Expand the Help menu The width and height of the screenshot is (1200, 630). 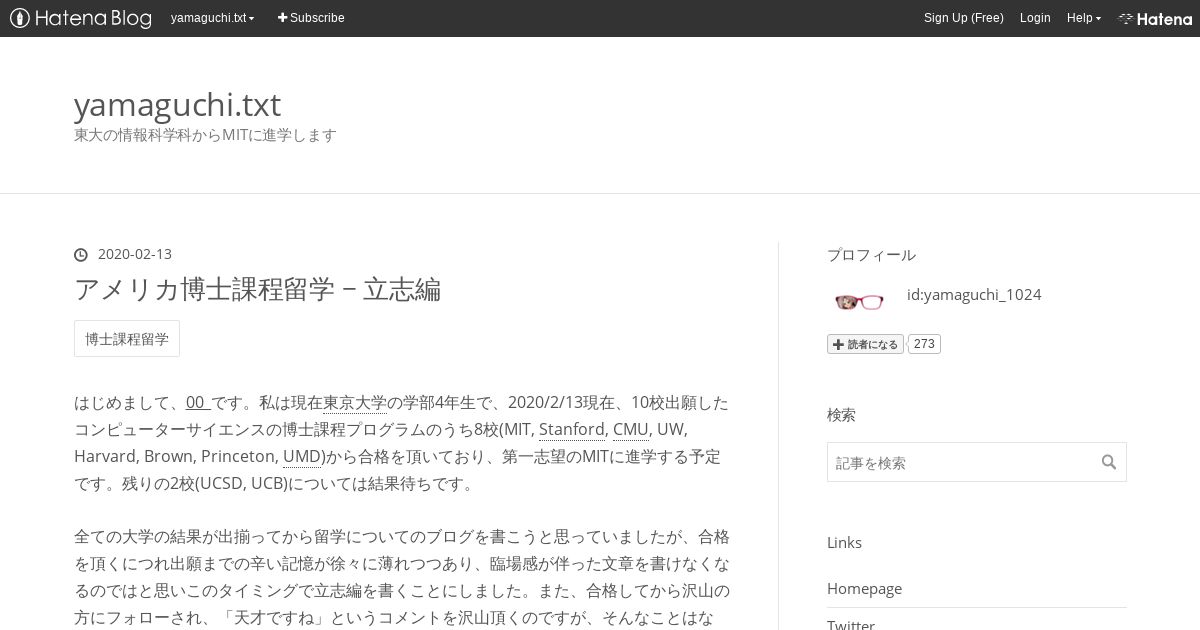(x=1084, y=18)
